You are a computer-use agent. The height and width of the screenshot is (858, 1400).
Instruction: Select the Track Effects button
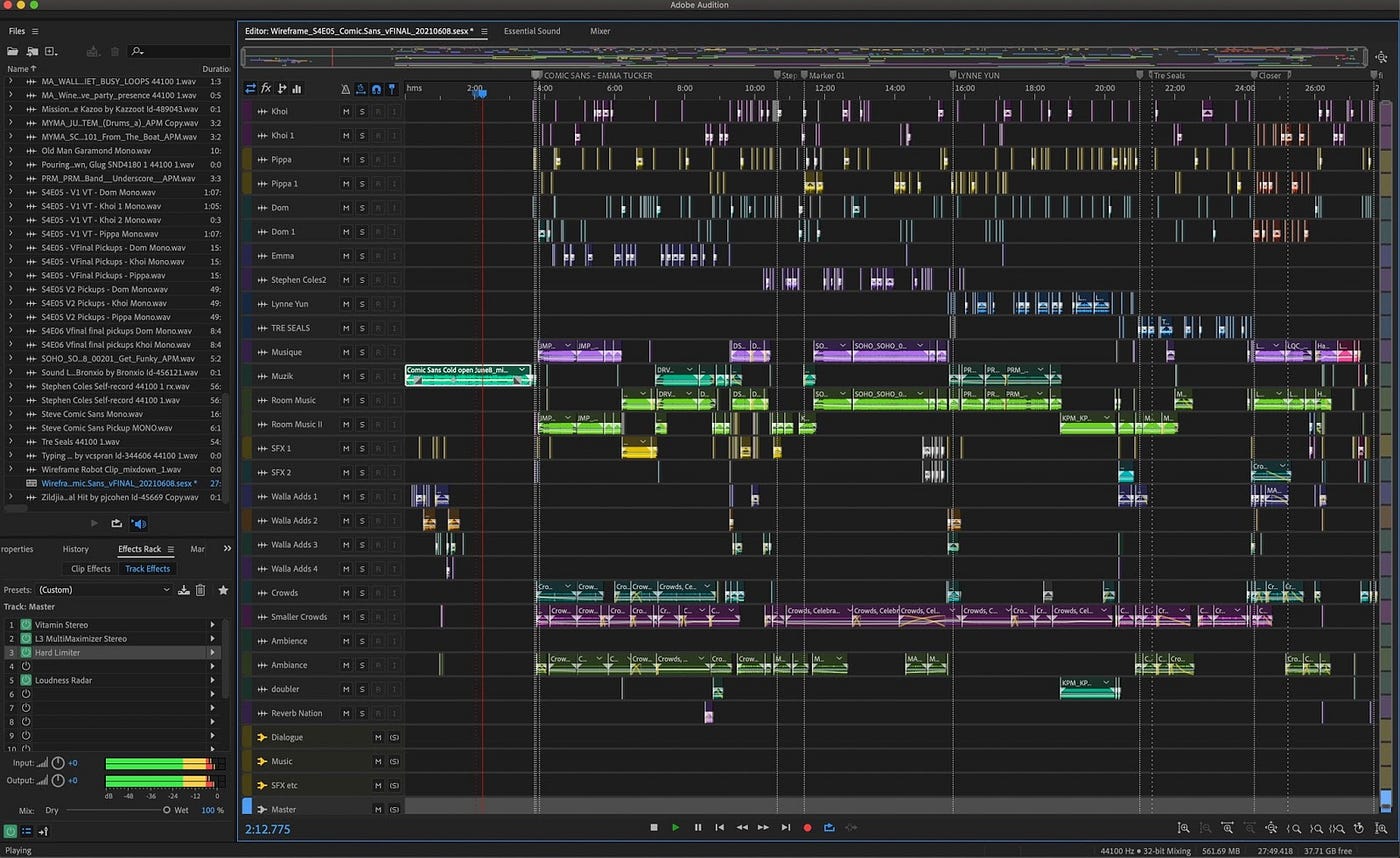[x=148, y=569]
